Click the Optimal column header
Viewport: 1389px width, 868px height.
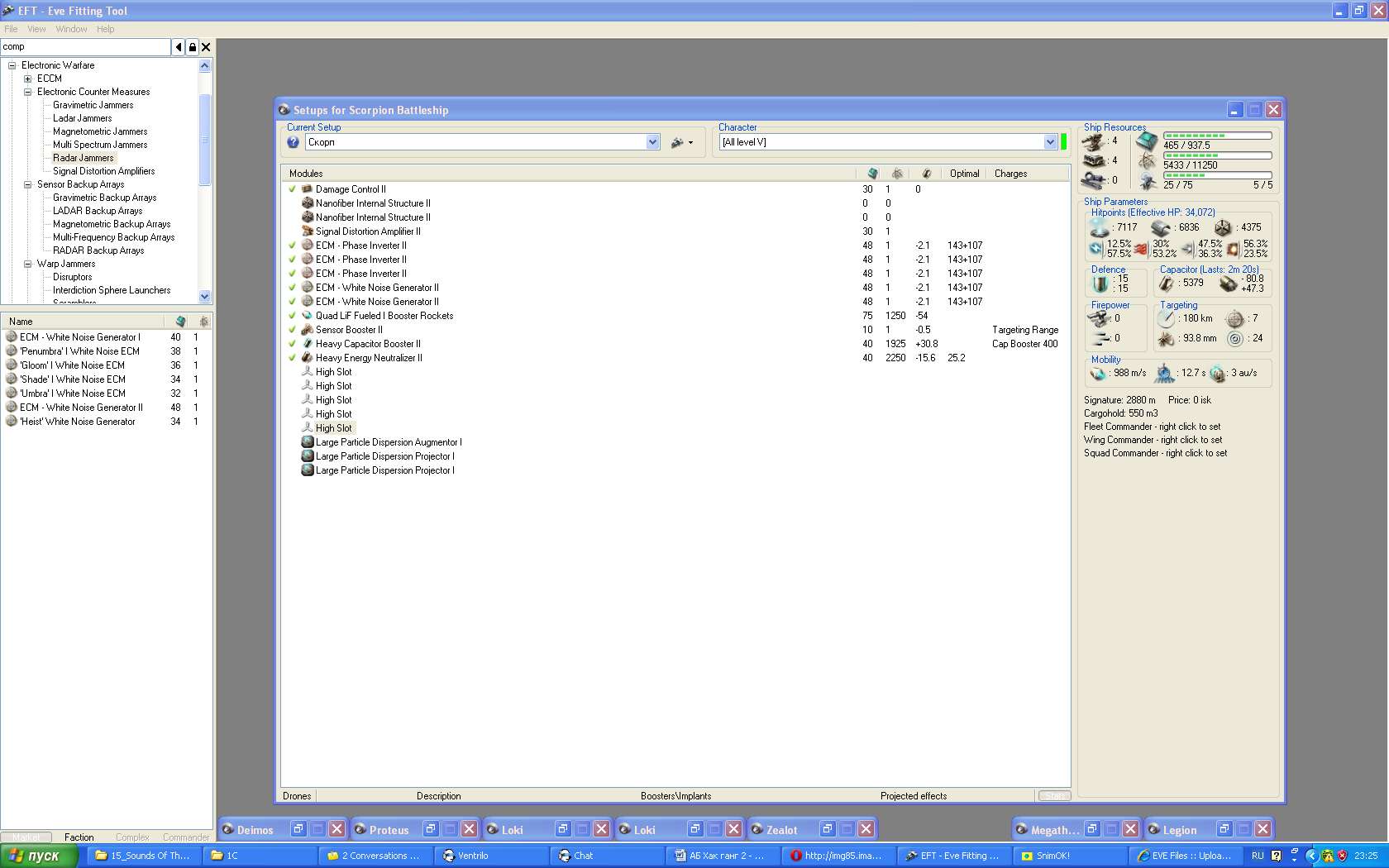point(964,174)
